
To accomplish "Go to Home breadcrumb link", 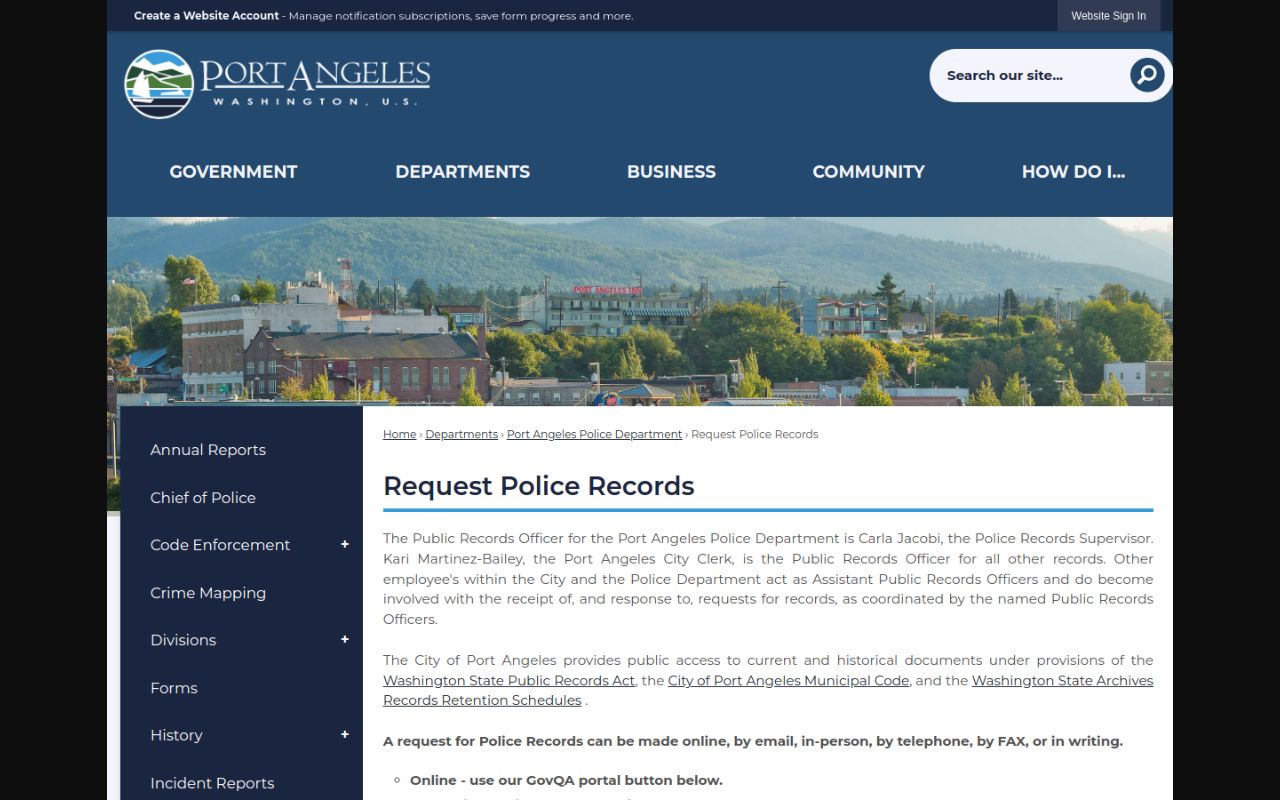I will pos(399,434).
